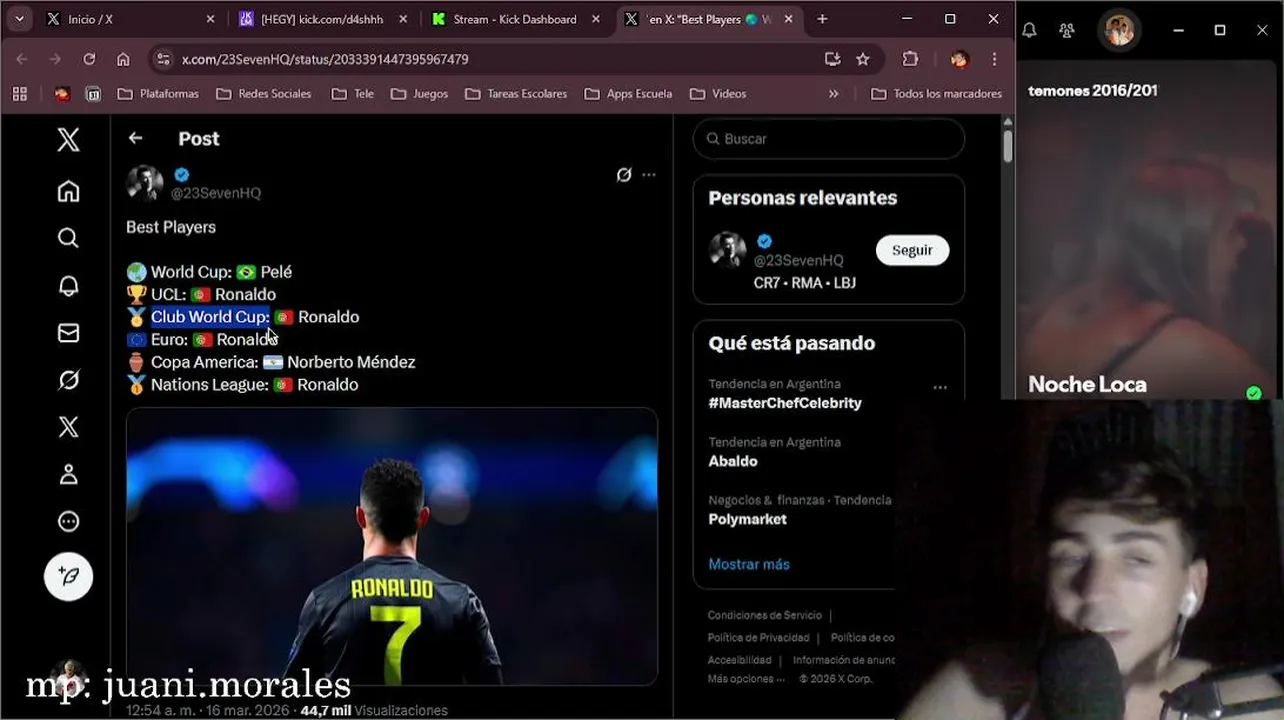The image size is (1284, 720).
Task: Click notification bell in right window
Action: point(1029,31)
